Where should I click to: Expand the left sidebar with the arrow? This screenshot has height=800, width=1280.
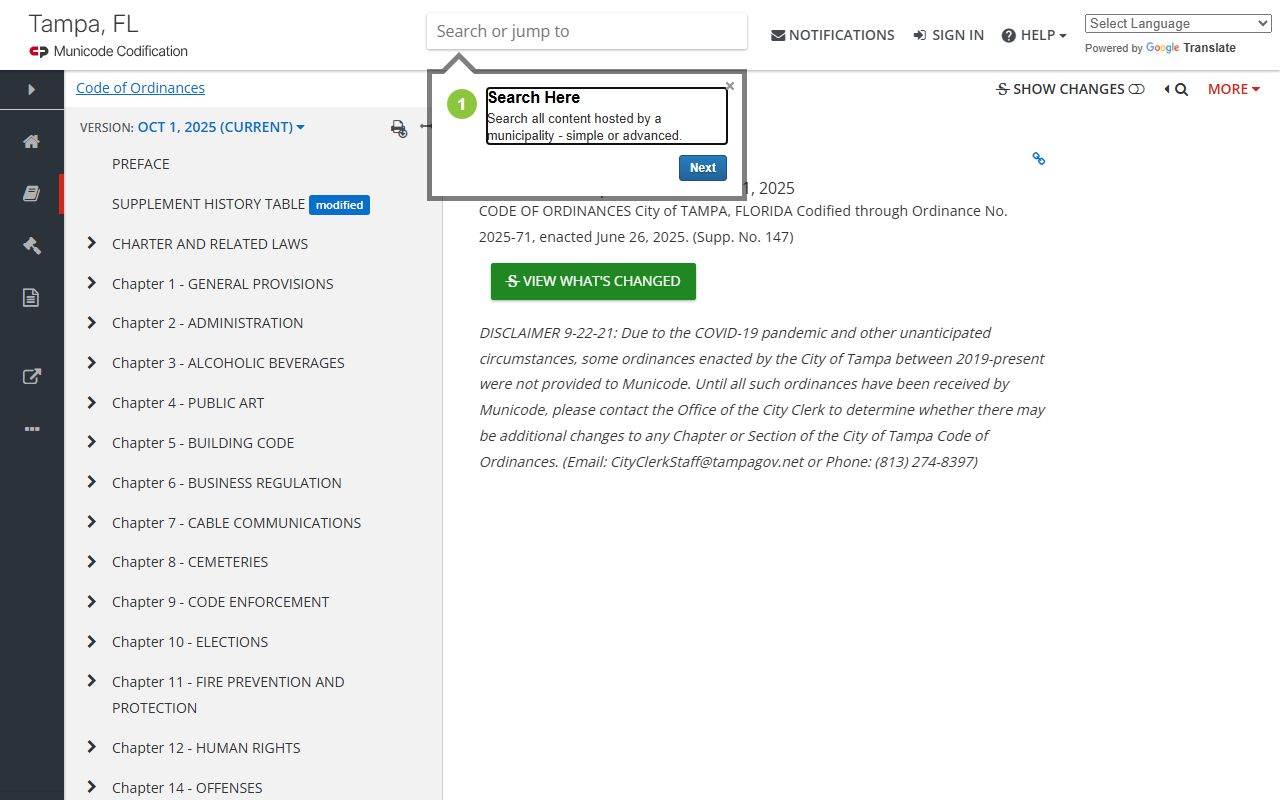point(31,89)
